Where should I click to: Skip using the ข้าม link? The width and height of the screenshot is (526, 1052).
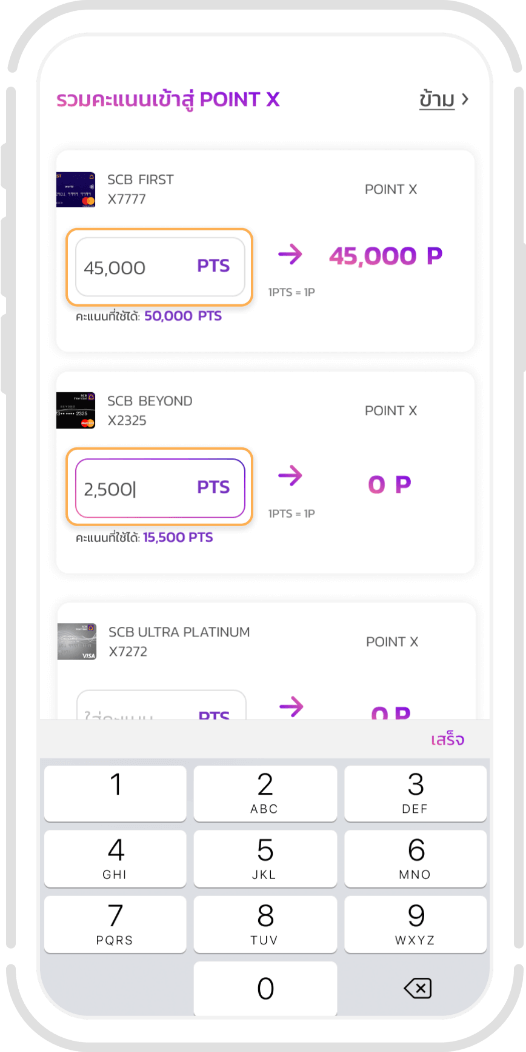437,100
